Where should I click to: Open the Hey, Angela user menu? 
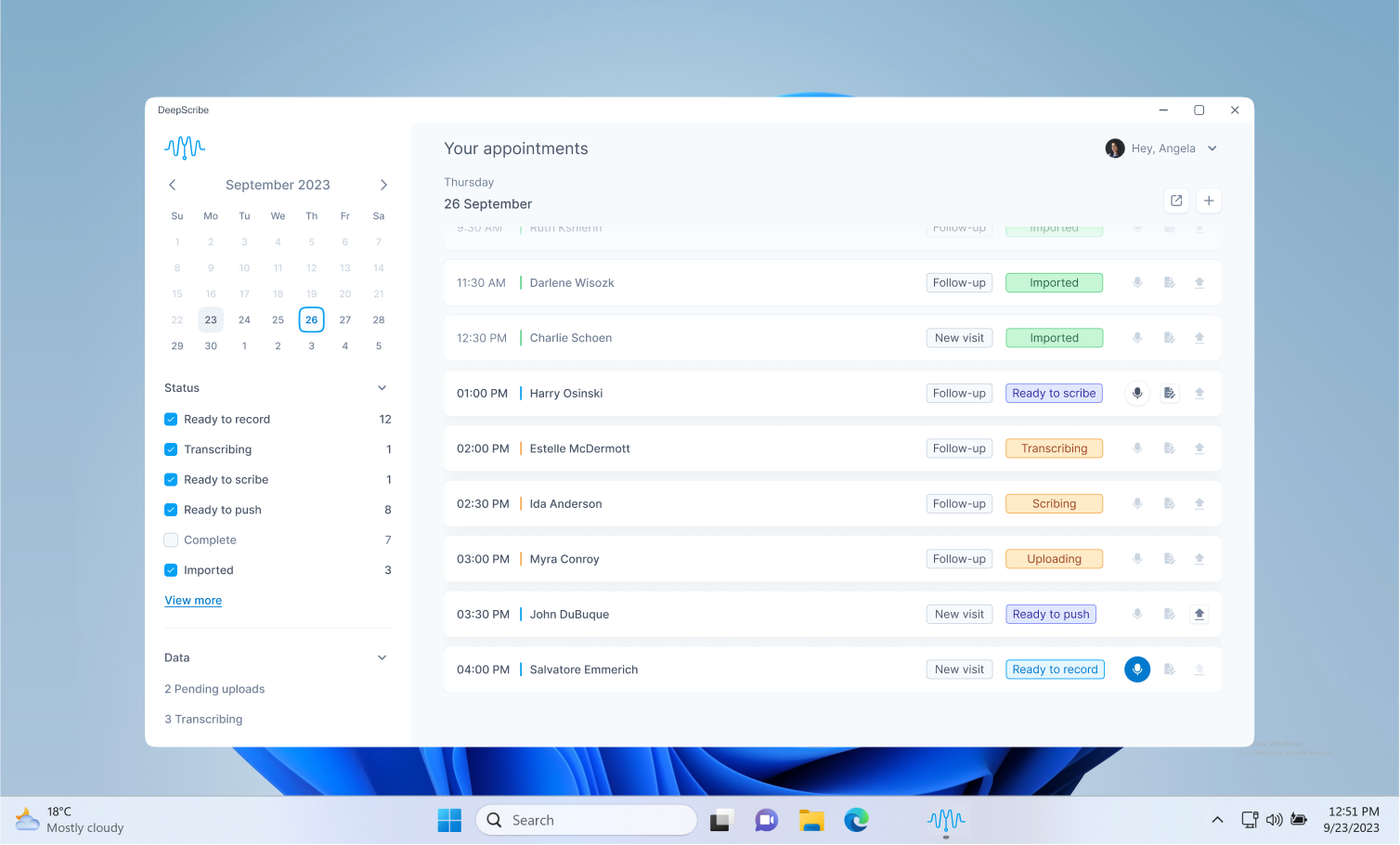(1161, 149)
